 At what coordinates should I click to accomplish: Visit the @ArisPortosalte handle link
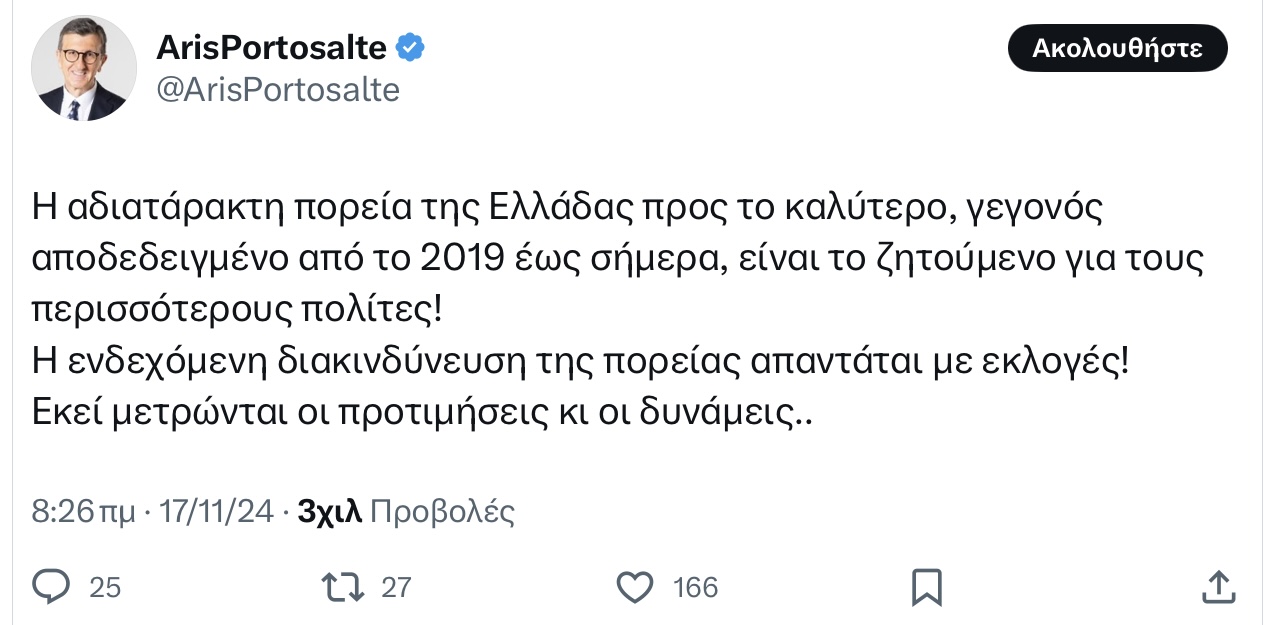click(278, 90)
